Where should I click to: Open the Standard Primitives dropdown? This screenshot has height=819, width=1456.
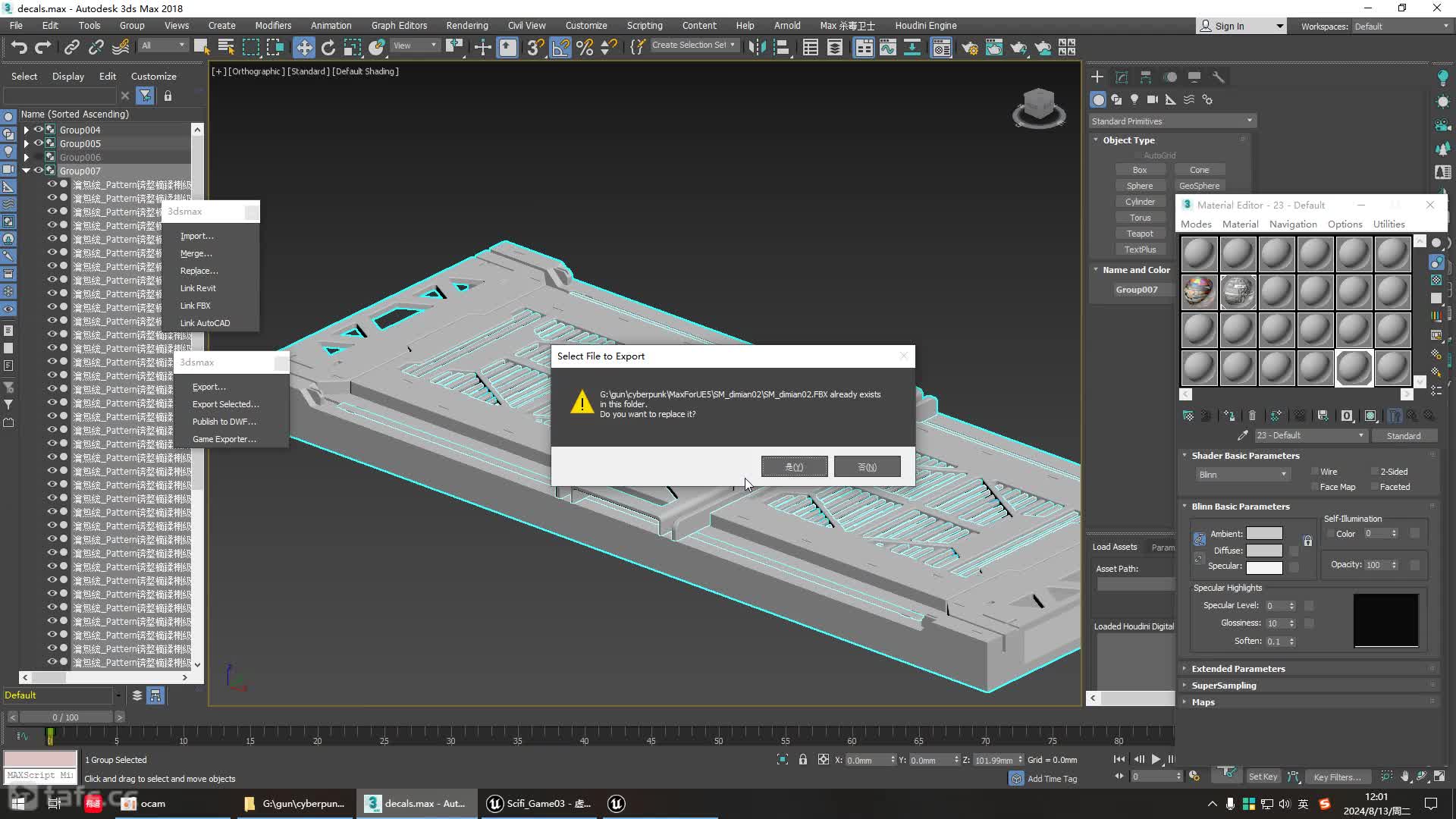(1172, 121)
